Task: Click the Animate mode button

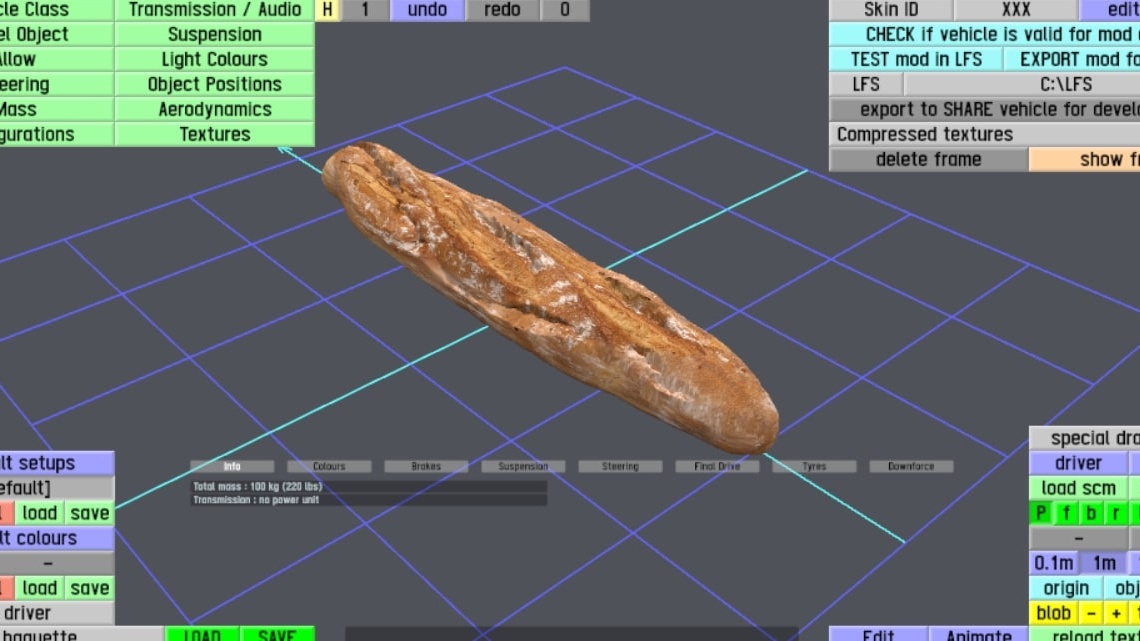Action: pos(978,634)
